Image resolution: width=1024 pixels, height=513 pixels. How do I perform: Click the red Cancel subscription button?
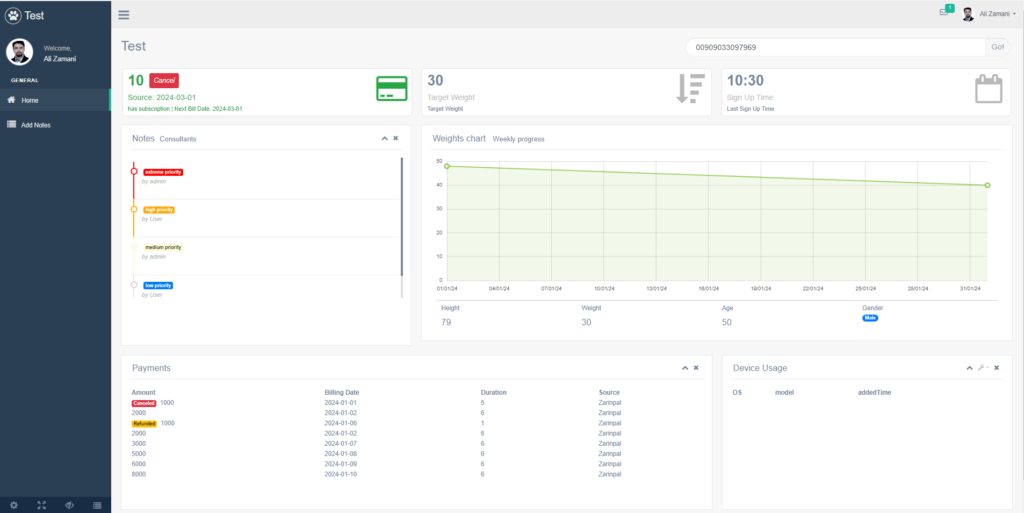tap(164, 80)
